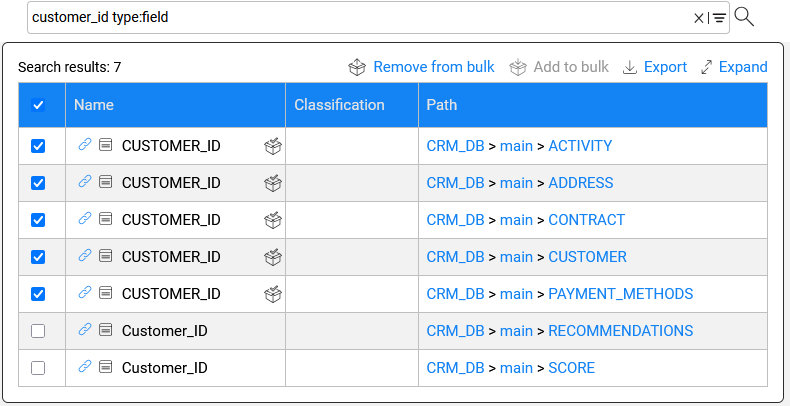Viewport: 790px width, 406px height.
Task: Check the SCORE row checkbox
Action: coord(38,368)
